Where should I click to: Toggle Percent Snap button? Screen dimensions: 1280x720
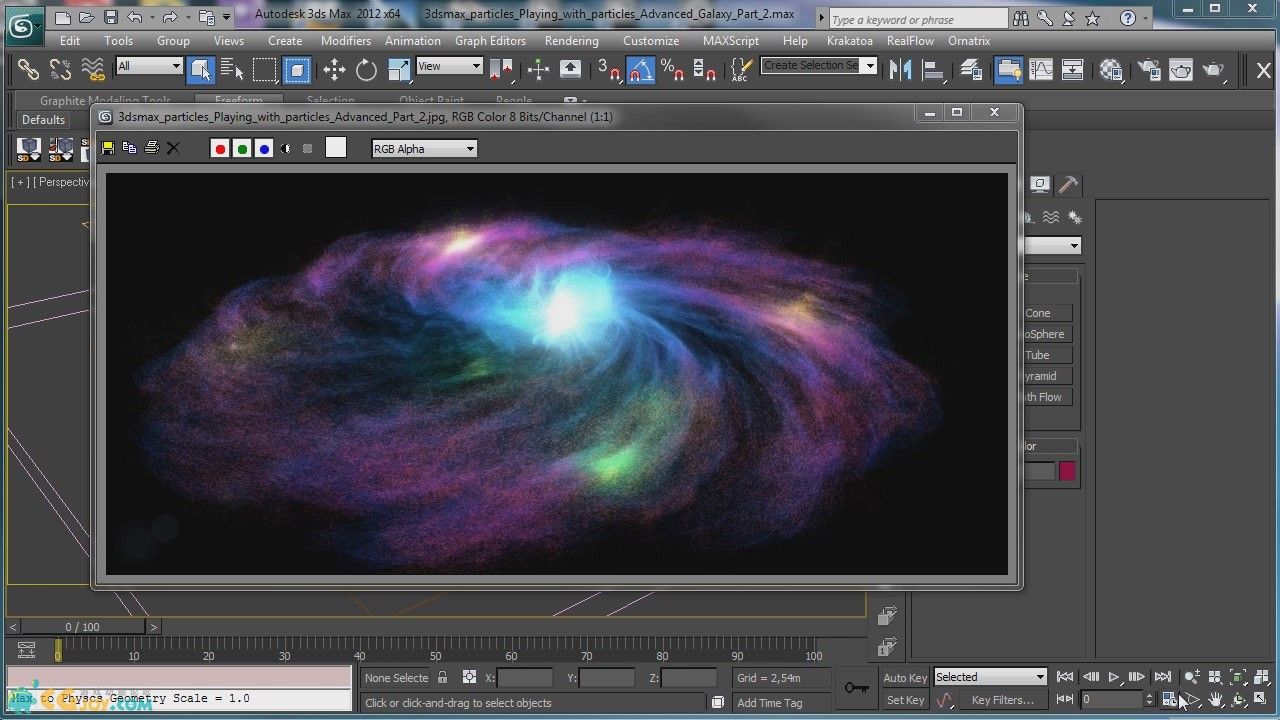coord(673,69)
